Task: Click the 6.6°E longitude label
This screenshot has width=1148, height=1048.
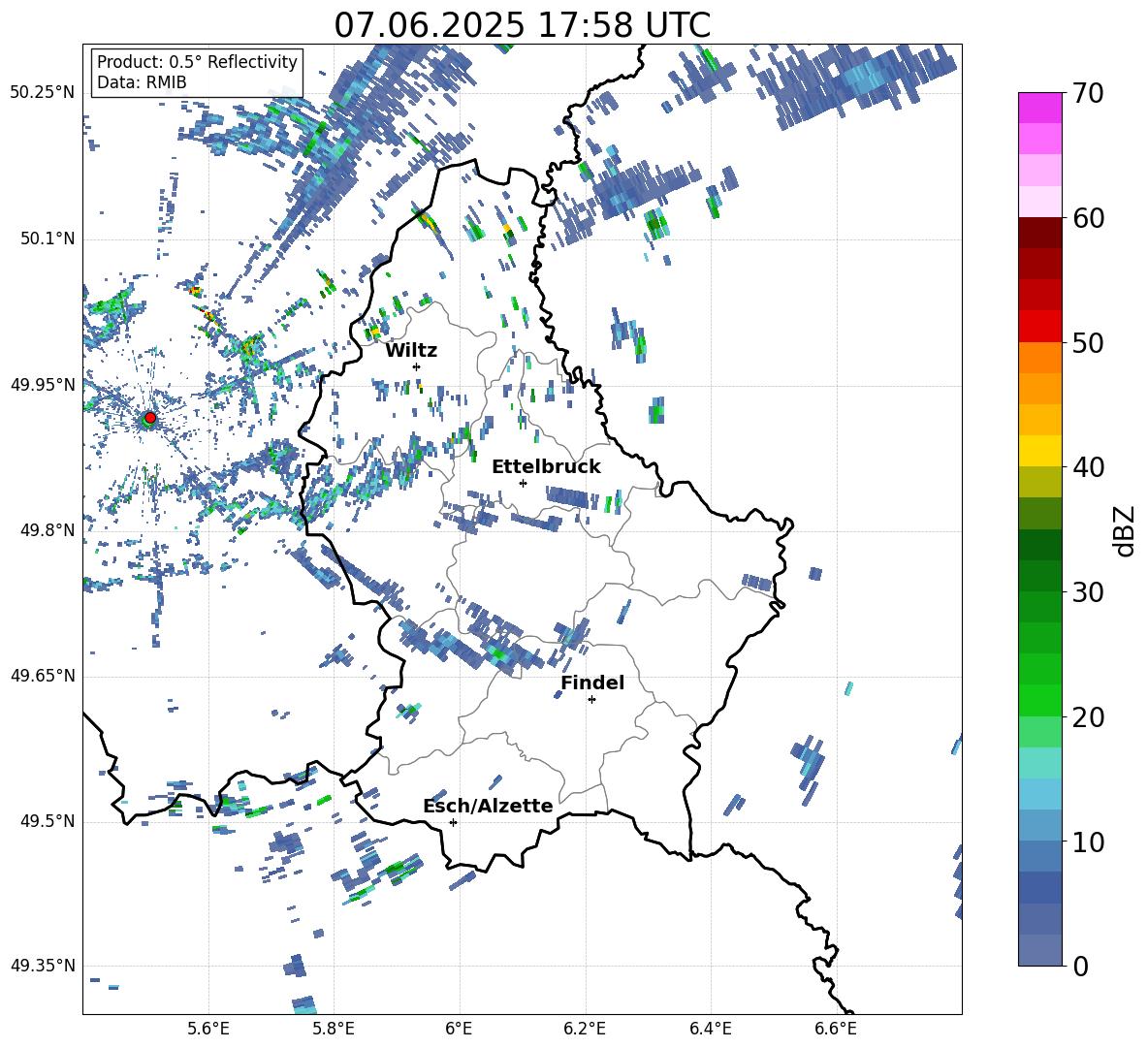Action: pos(836,1029)
